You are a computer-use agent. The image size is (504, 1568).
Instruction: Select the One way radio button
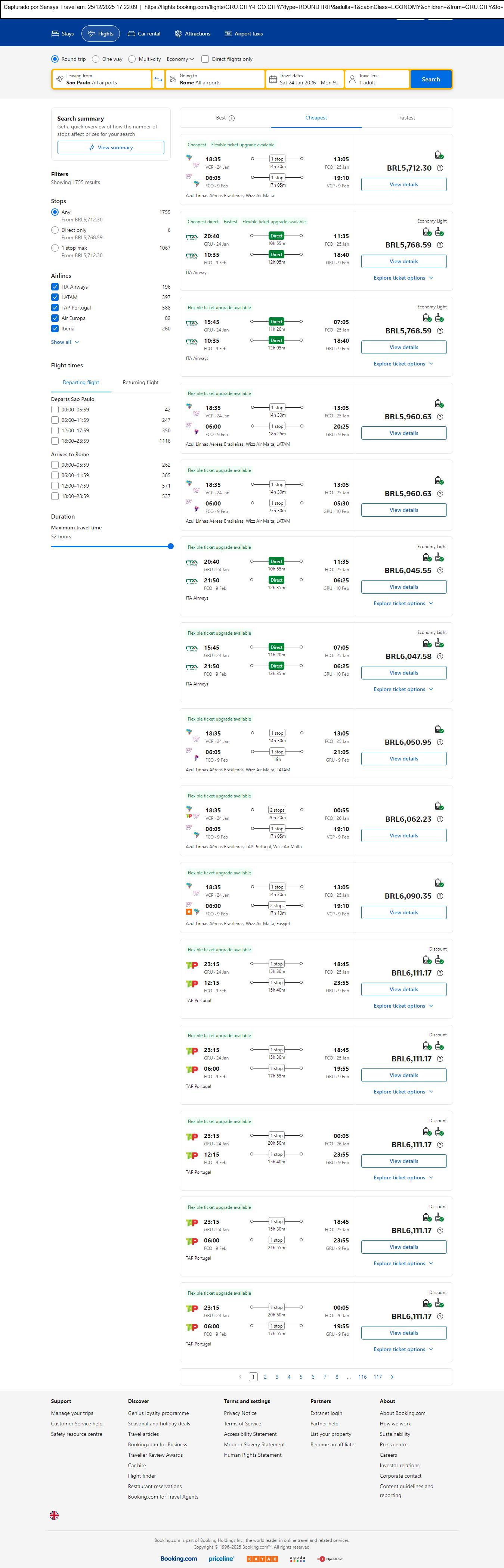coord(96,59)
